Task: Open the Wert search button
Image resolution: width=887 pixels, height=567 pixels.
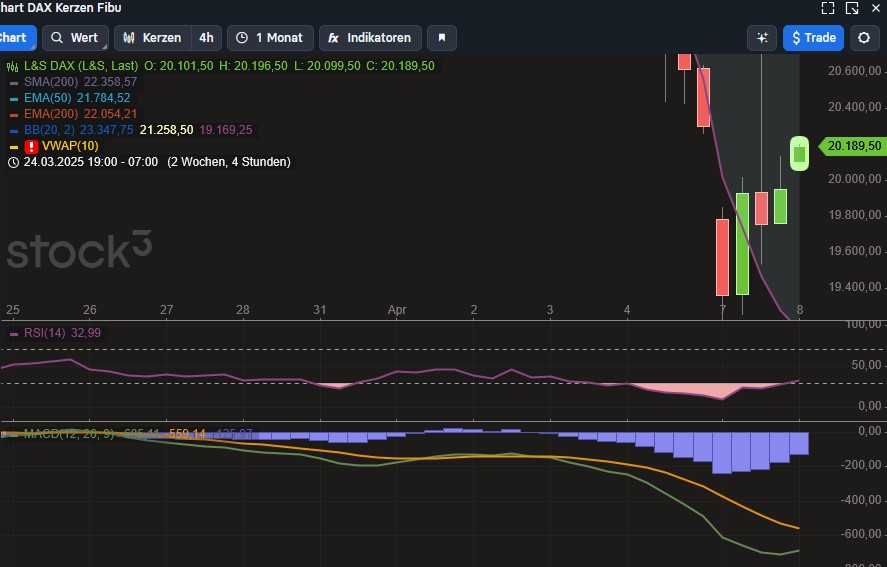Action: coord(75,38)
